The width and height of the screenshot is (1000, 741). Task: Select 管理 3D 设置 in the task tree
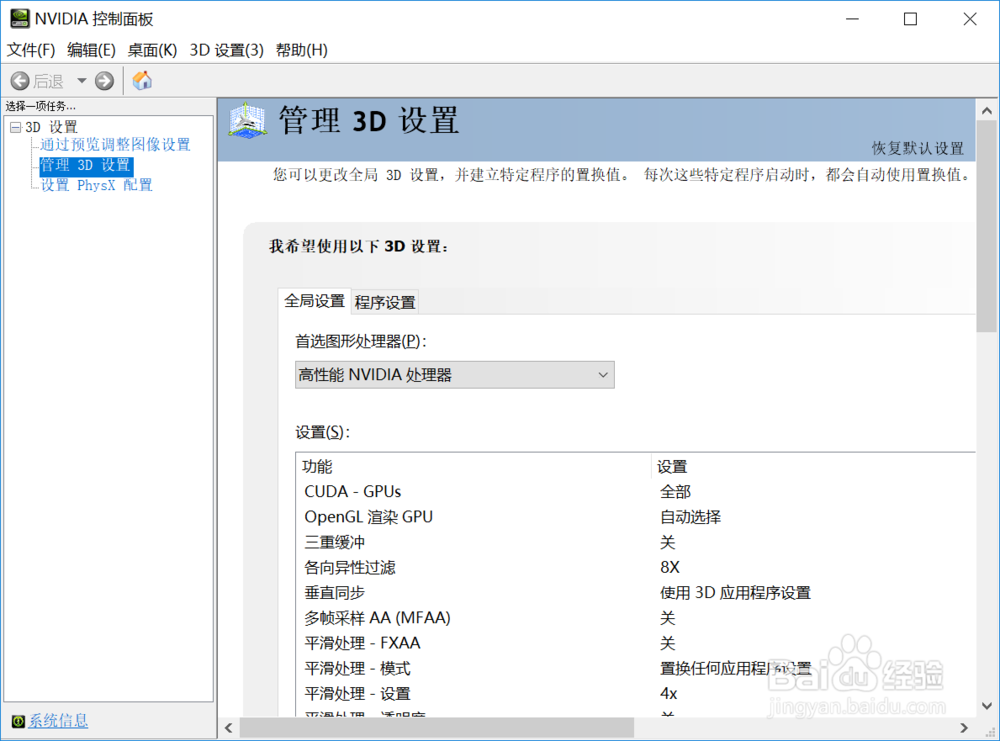(86, 166)
